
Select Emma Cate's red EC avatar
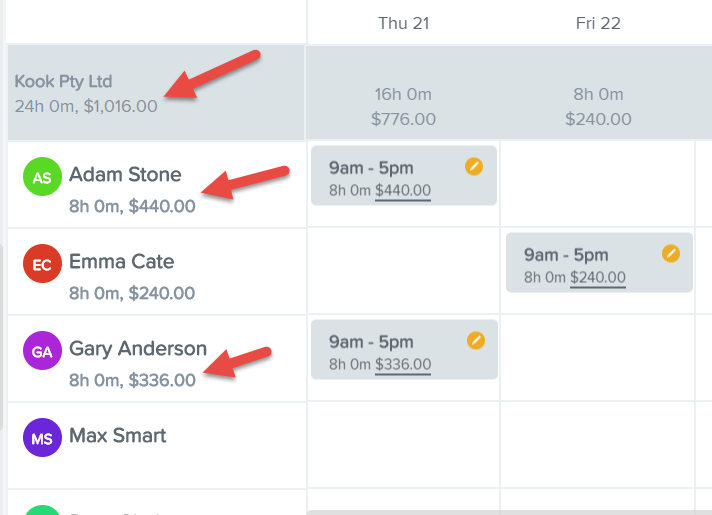[x=42, y=264]
